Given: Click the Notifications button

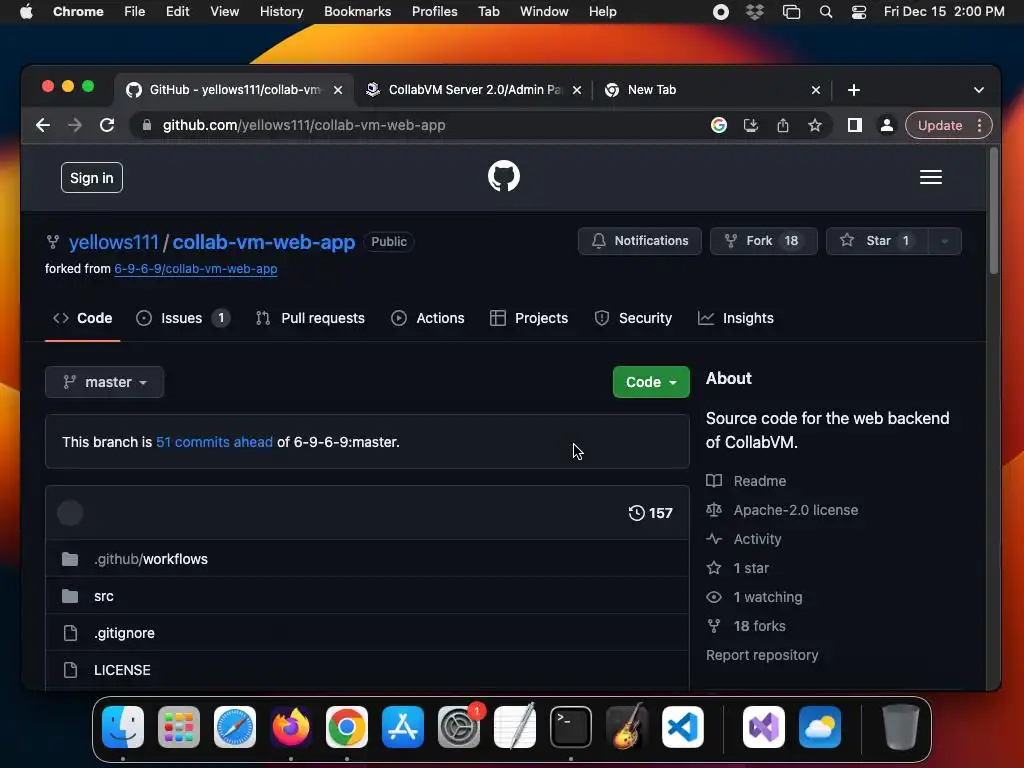Looking at the screenshot, I should (639, 241).
